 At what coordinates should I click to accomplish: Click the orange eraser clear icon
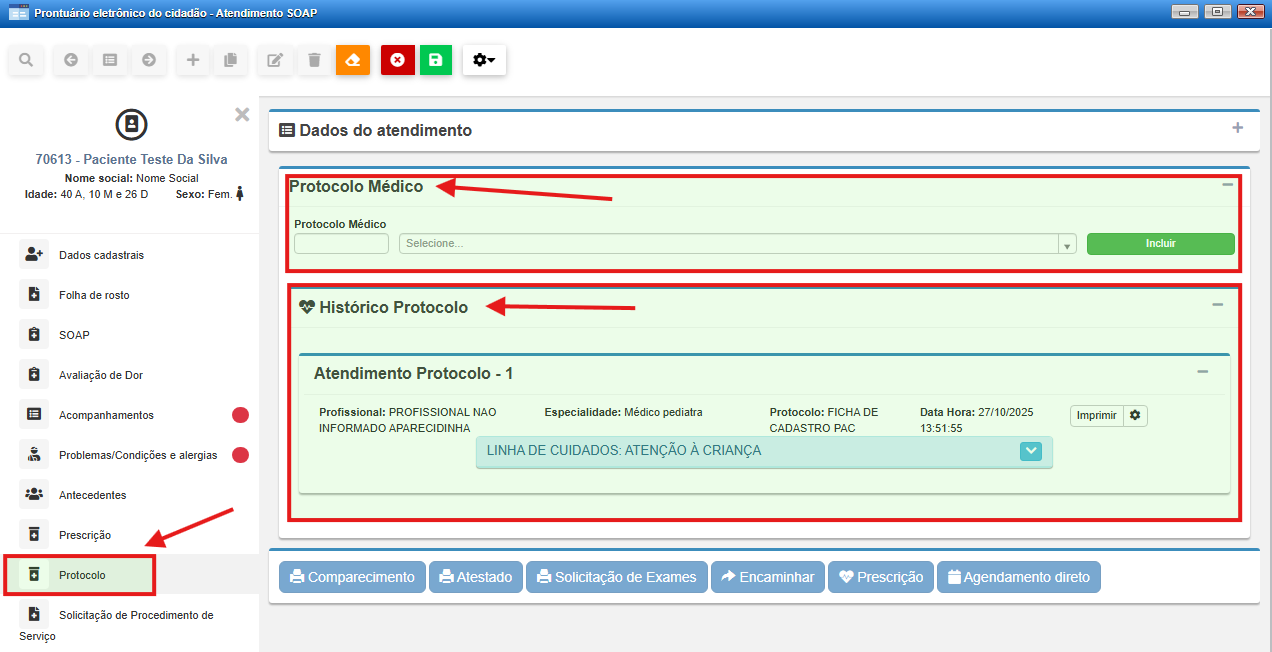(352, 60)
